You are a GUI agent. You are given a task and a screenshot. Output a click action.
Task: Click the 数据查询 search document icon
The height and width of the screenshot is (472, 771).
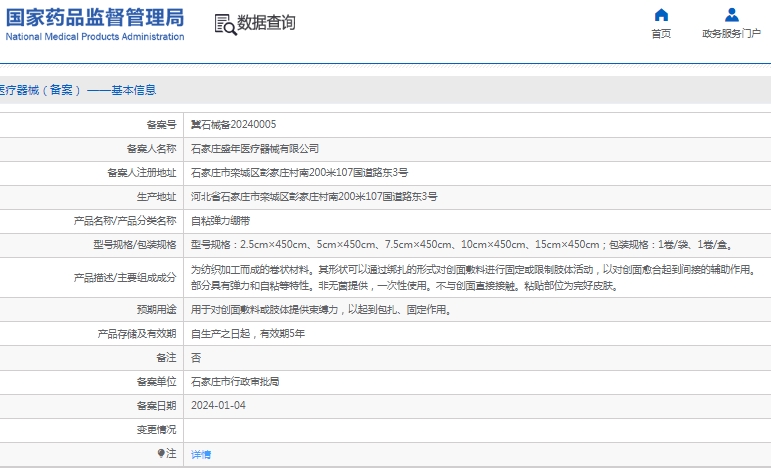[x=225, y=25]
